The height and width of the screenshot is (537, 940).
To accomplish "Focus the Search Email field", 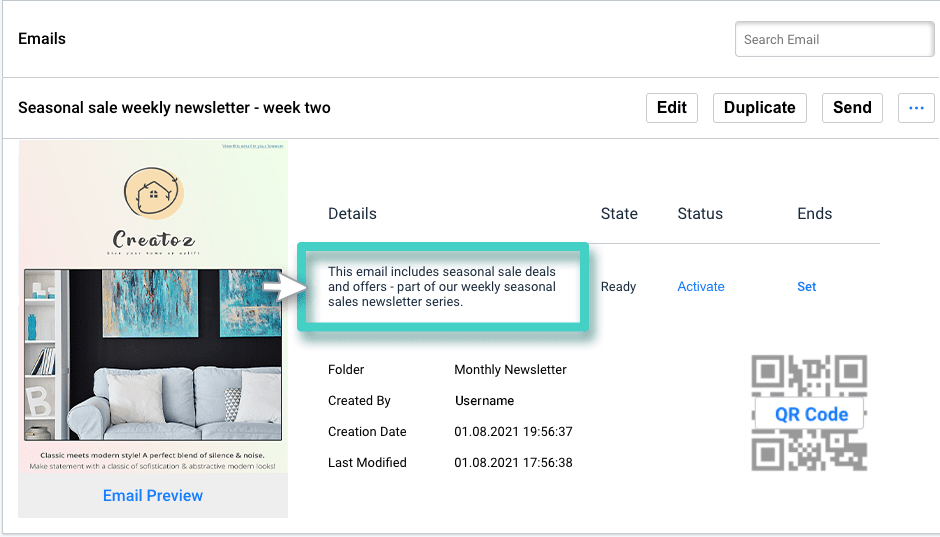I will (x=834, y=40).
